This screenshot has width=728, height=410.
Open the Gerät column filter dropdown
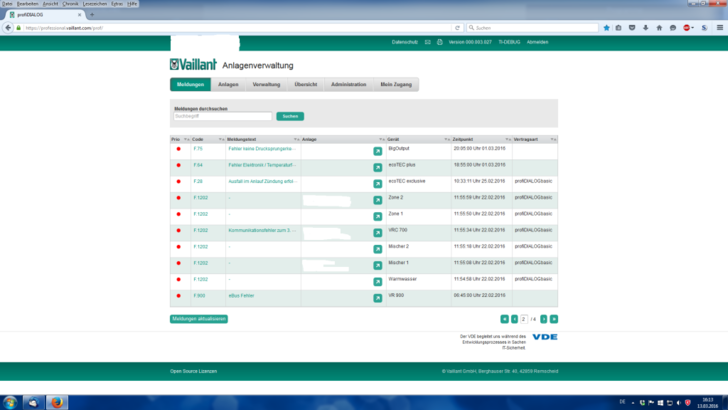[445, 139]
